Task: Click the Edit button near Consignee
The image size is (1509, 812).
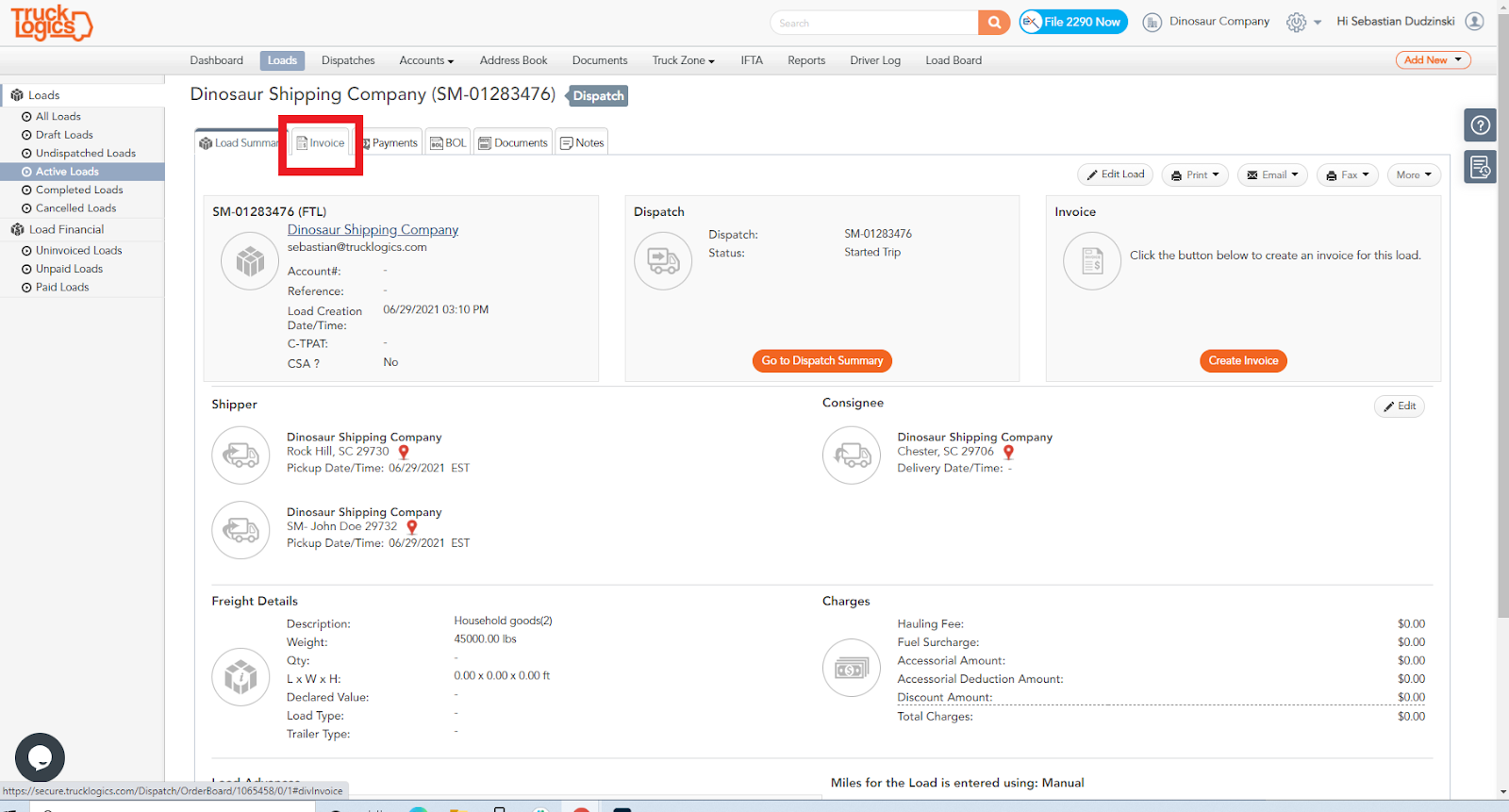Action: click(x=1400, y=406)
